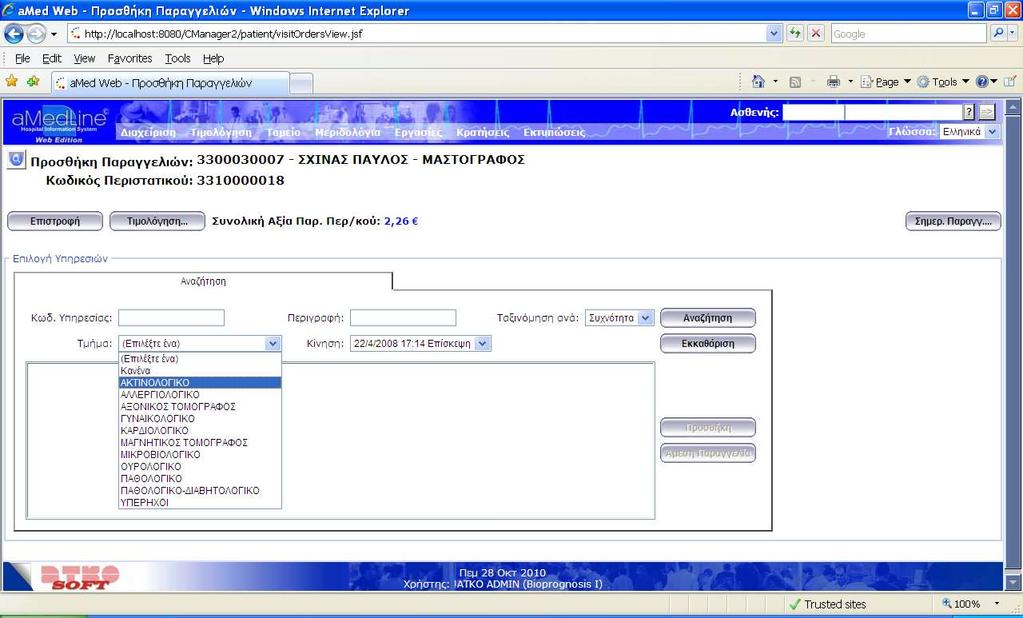Open the Page command bar menu
The height and width of the screenshot is (618, 1023).
pos(886,82)
